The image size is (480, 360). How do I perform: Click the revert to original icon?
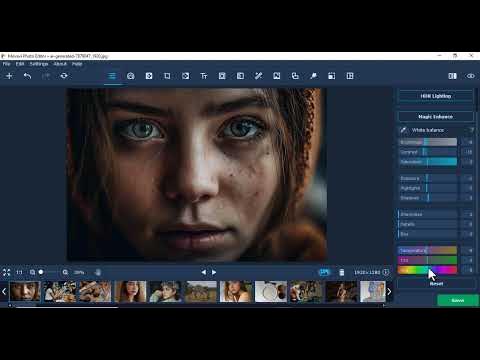click(x=64, y=76)
